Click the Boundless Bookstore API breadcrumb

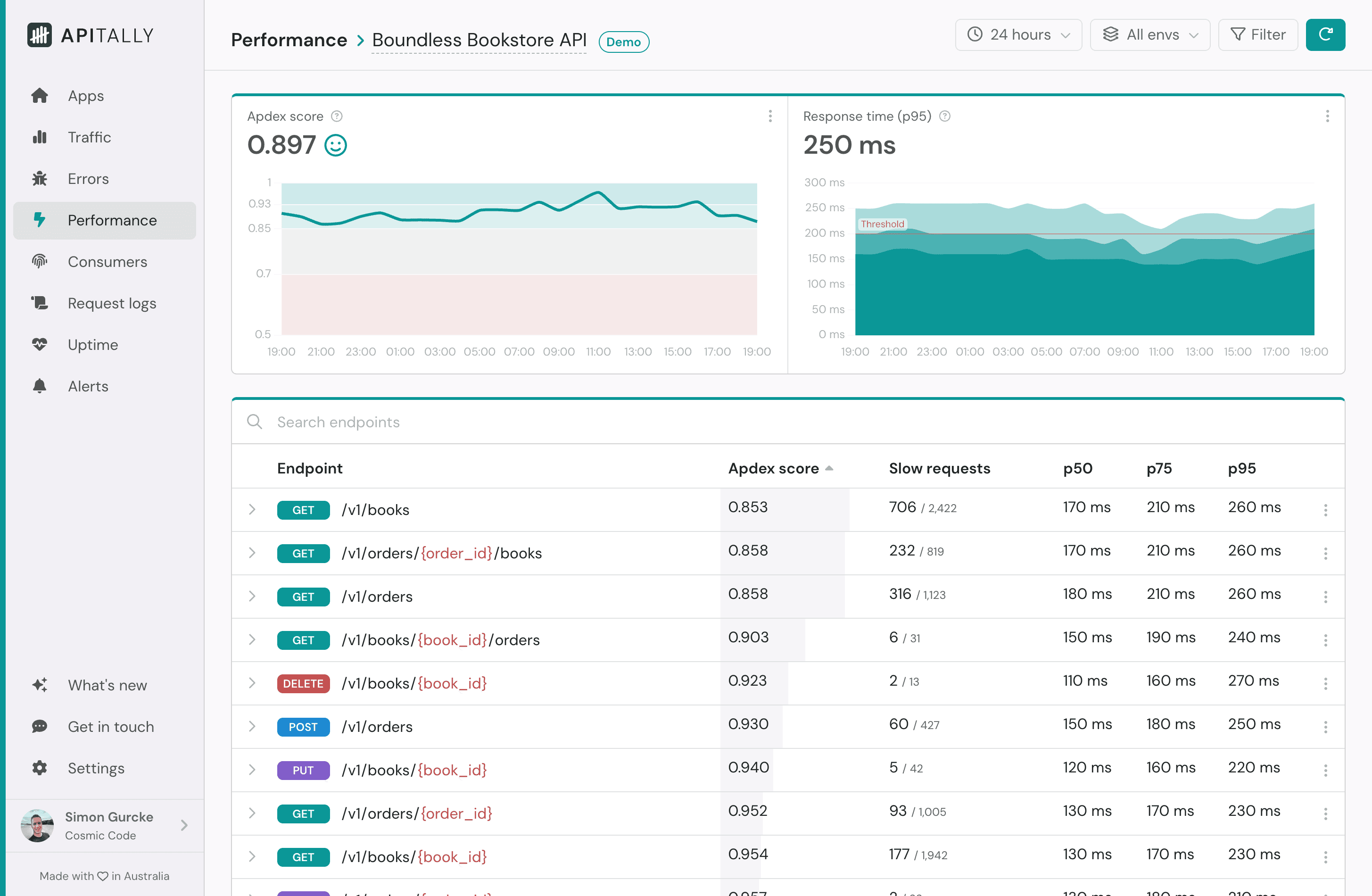tap(479, 41)
